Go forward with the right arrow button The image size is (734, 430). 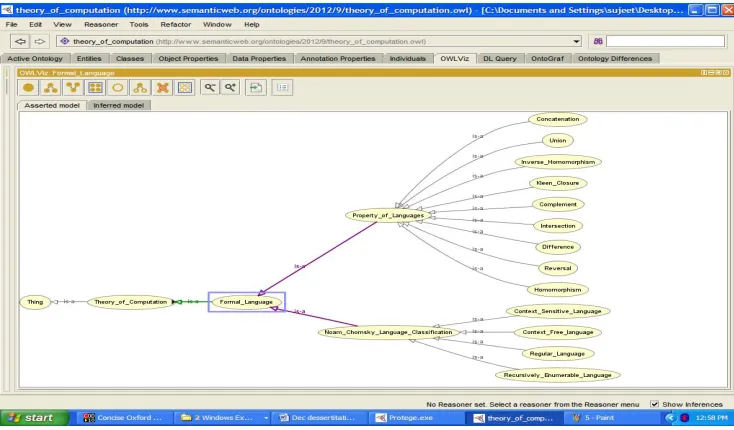tap(40, 41)
